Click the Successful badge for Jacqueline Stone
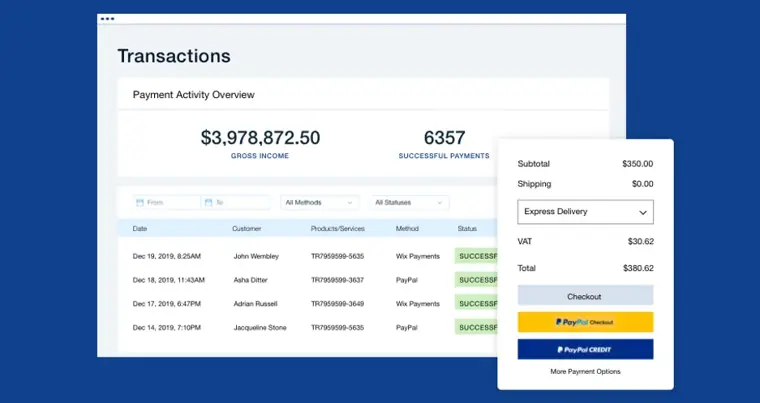 (476, 327)
